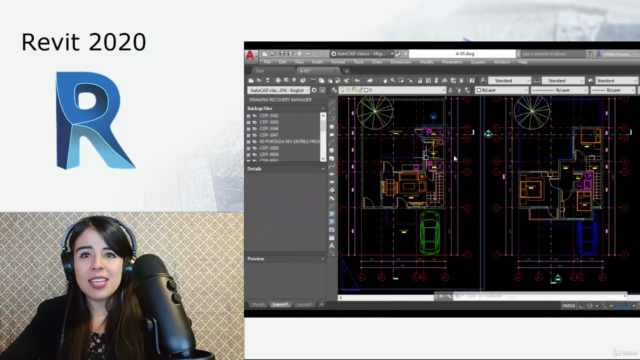Click the Copy icon in the Standard toolbar
The width and height of the screenshot is (640, 360).
pyautogui.click(x=322, y=80)
